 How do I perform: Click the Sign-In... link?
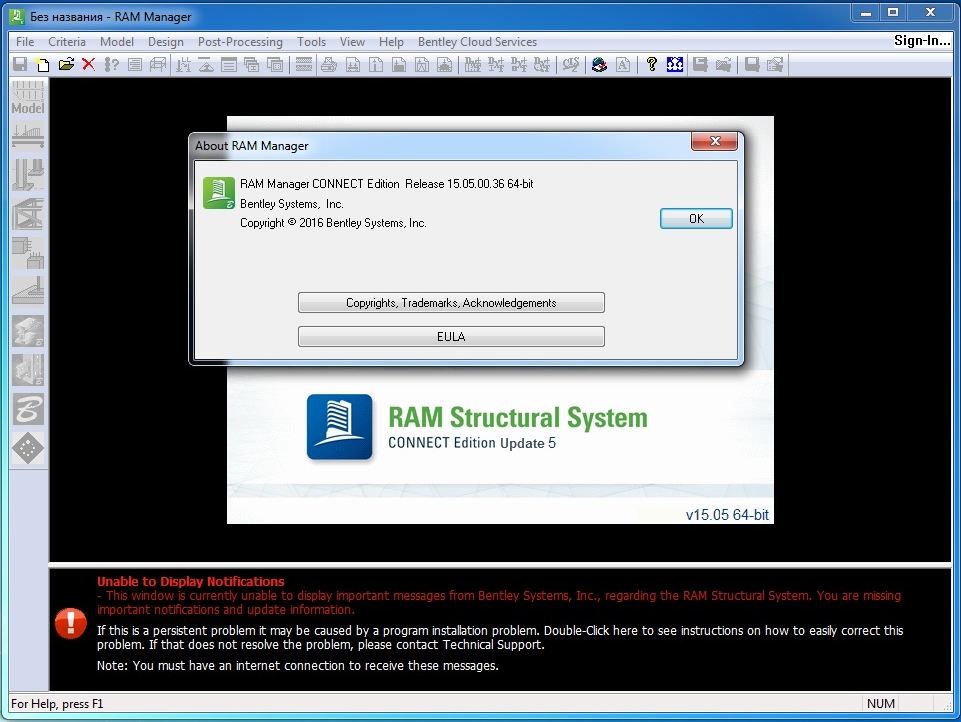[x=922, y=40]
